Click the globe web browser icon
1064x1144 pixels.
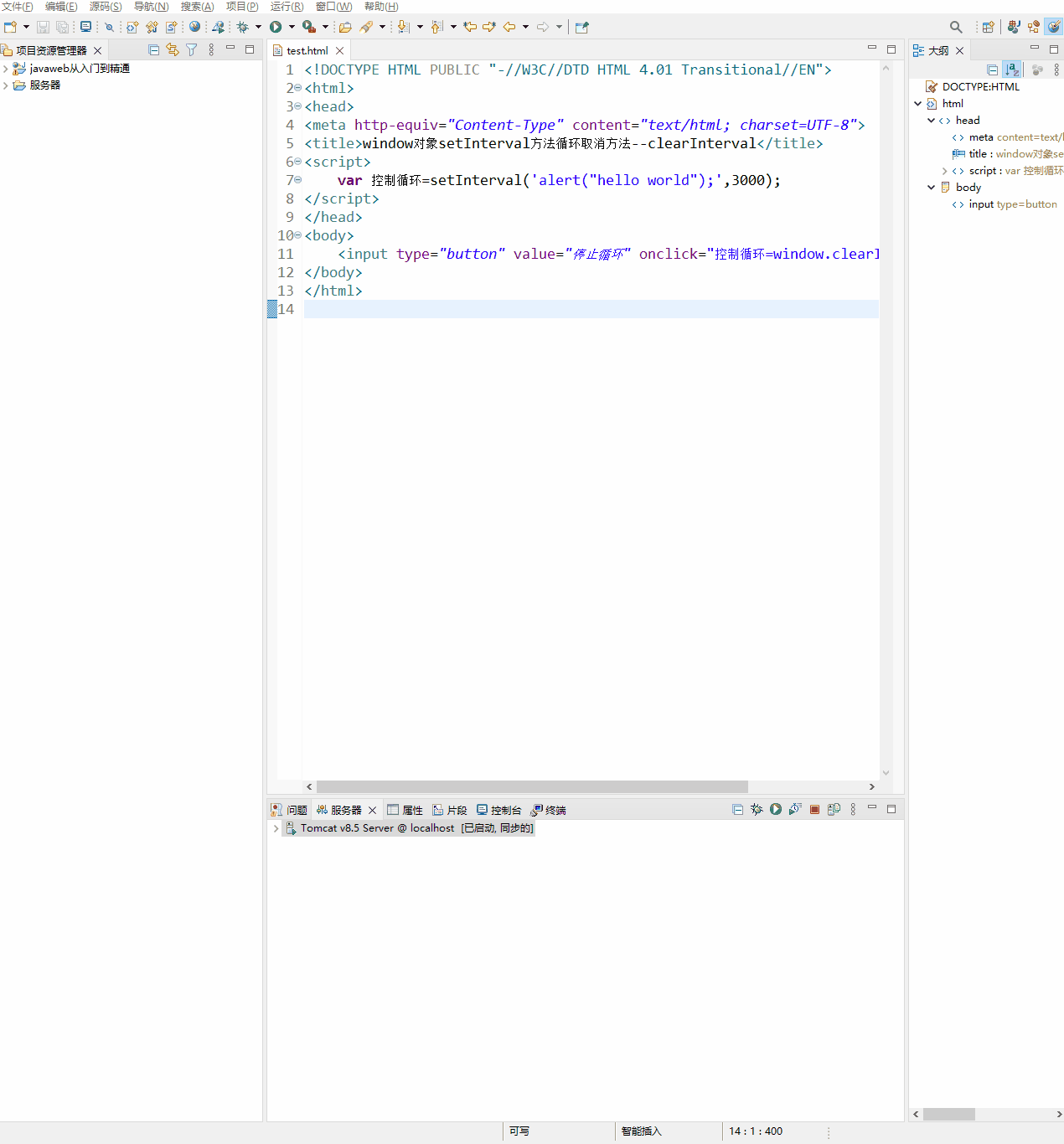[194, 27]
